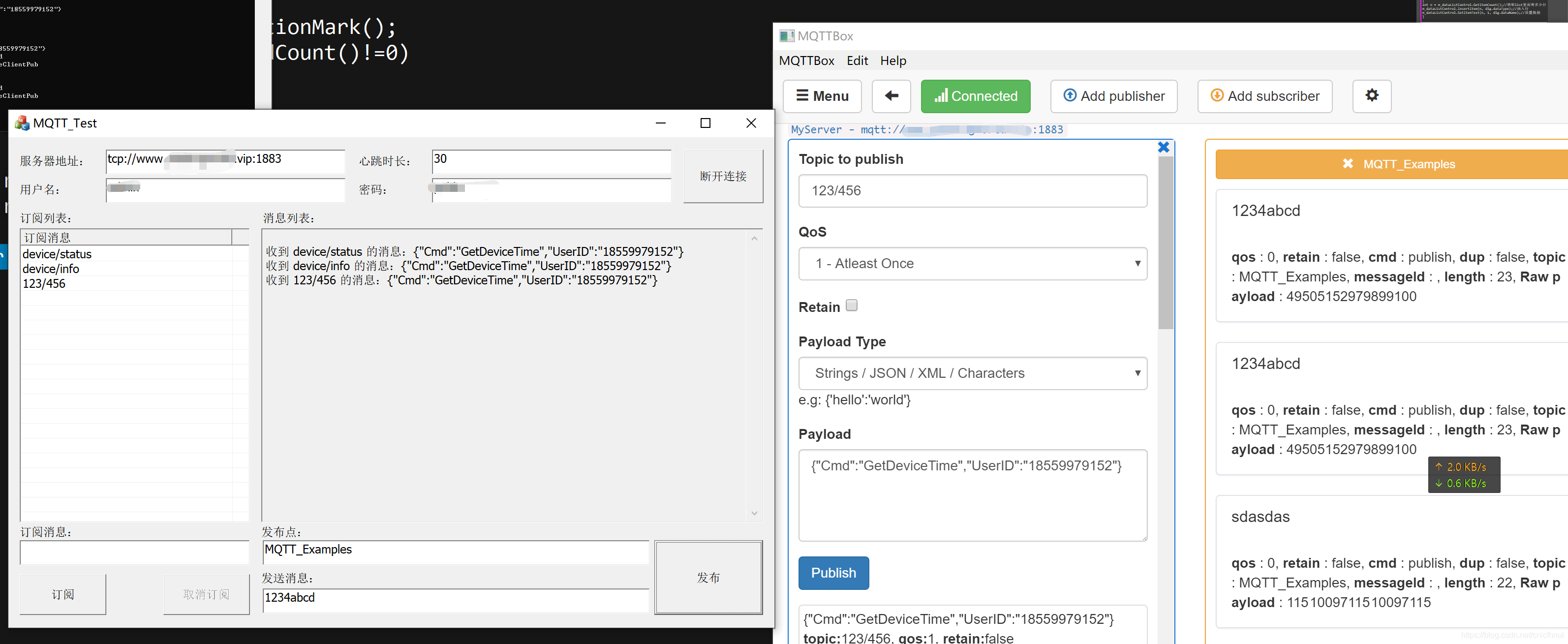Image resolution: width=1568 pixels, height=644 pixels.
Task: Click the blue Publish button
Action: coord(832,573)
